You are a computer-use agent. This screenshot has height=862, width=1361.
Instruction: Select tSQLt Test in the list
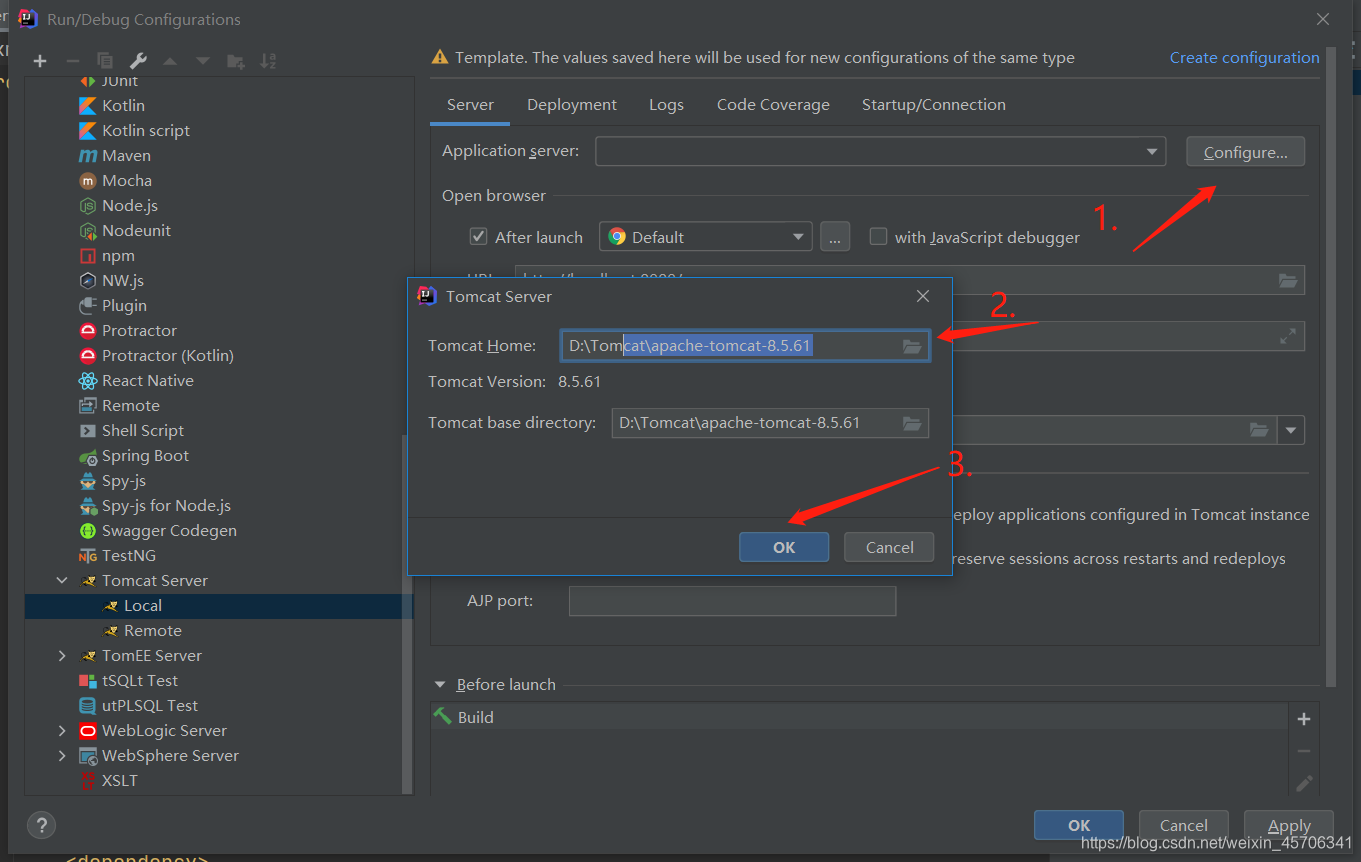(140, 680)
